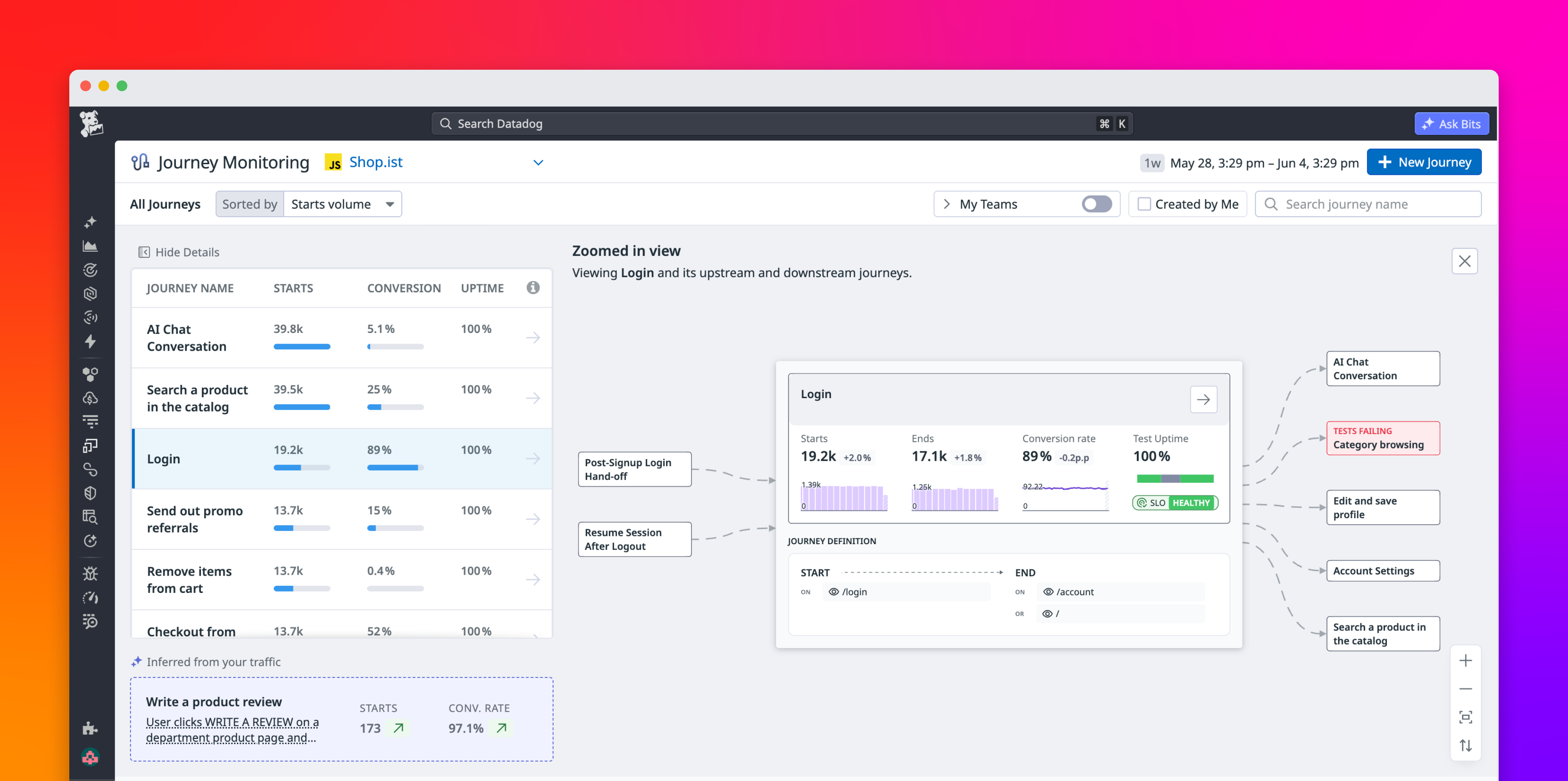Click the up-down arrows map control
This screenshot has height=781, width=1568.
[x=1465, y=746]
